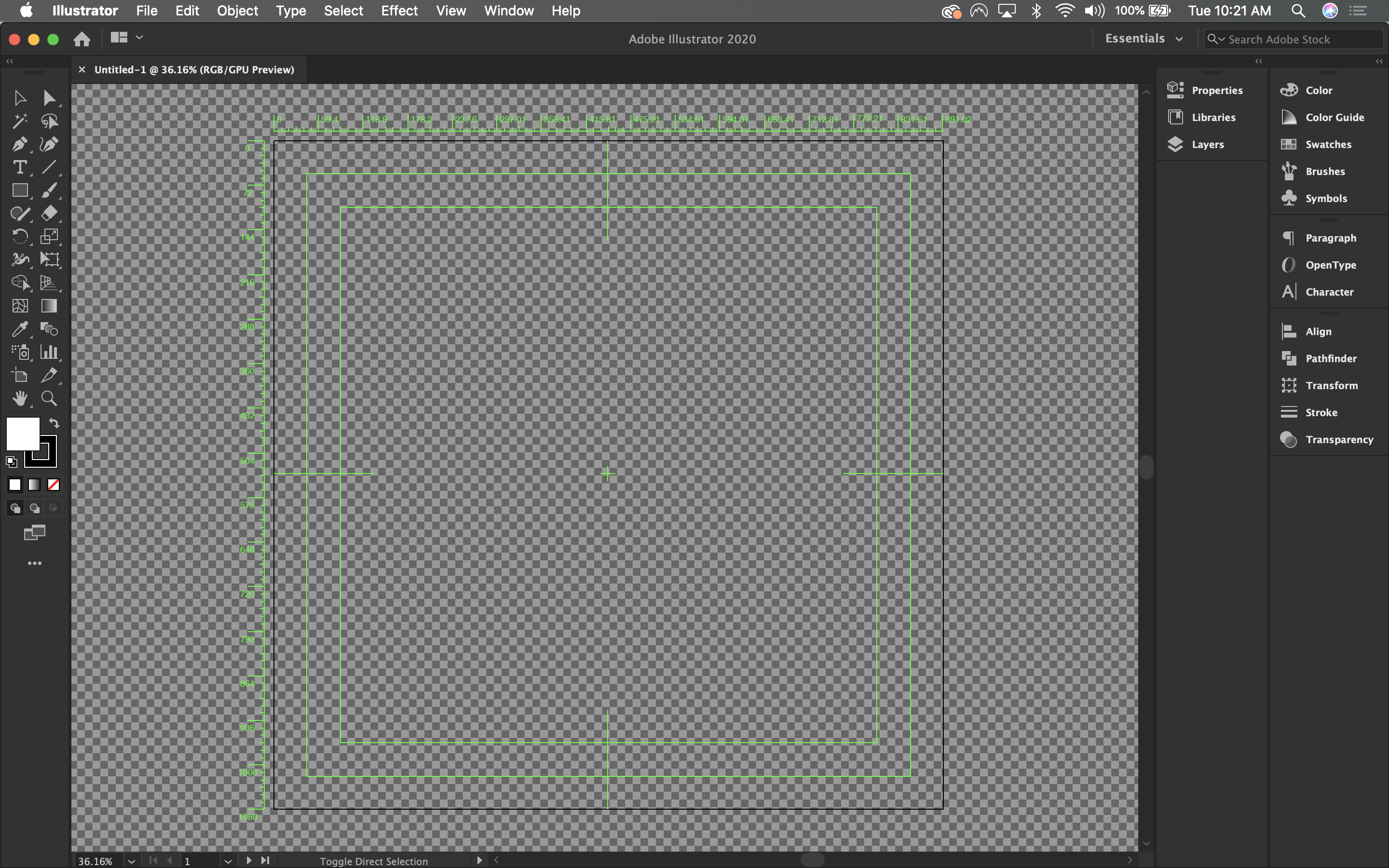Select the Type tool

click(x=20, y=168)
